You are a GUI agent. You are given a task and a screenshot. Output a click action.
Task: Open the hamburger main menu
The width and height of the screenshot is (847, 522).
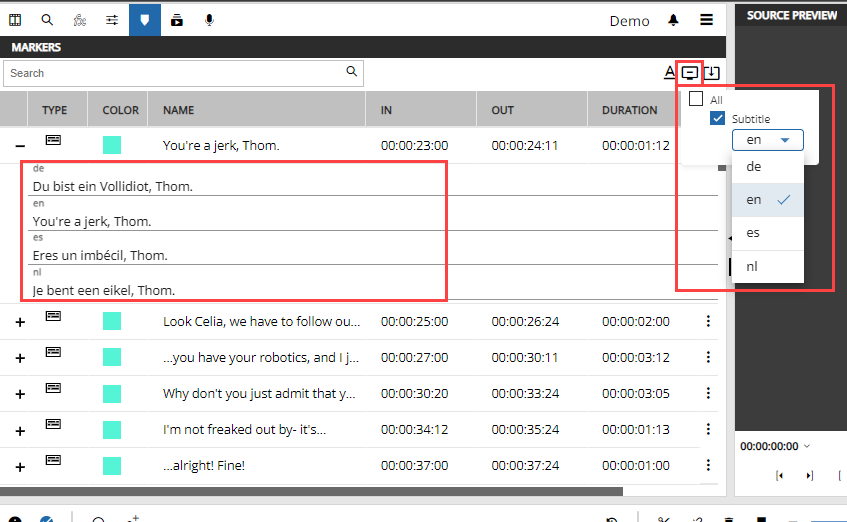[x=706, y=20]
